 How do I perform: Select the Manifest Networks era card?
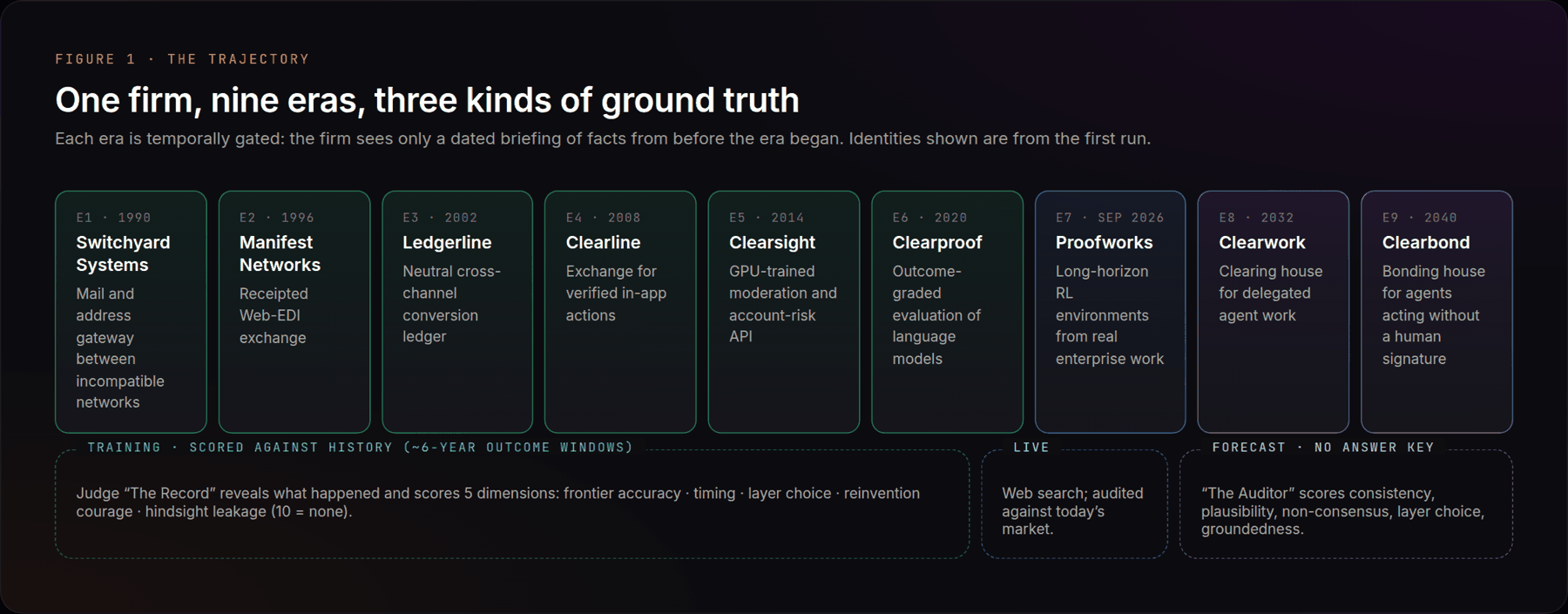coord(294,312)
